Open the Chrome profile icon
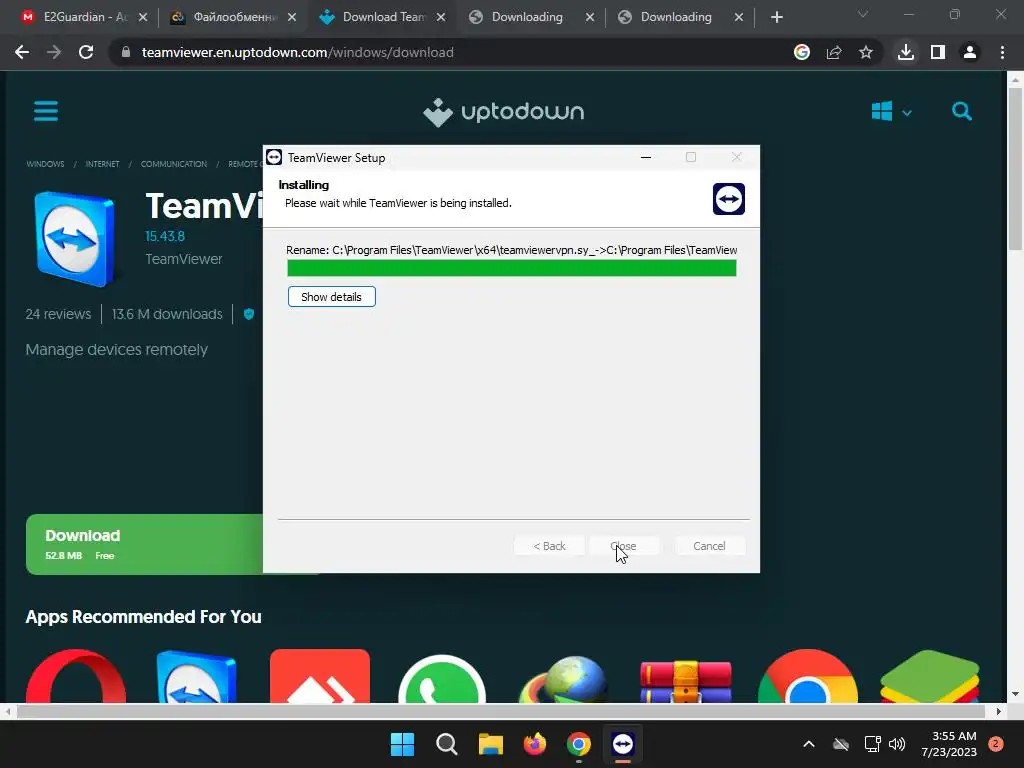The height and width of the screenshot is (768, 1024). tap(970, 52)
